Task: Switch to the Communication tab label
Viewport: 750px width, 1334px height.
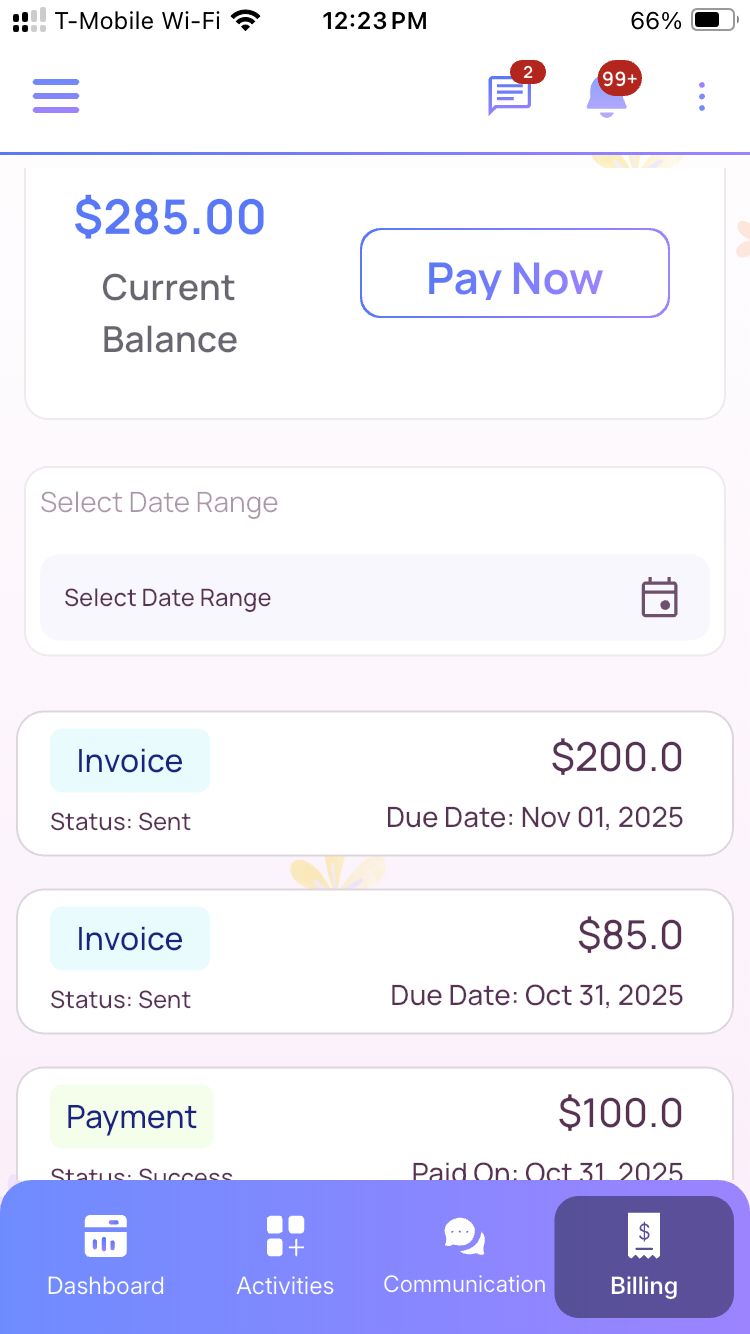Action: click(x=464, y=1285)
